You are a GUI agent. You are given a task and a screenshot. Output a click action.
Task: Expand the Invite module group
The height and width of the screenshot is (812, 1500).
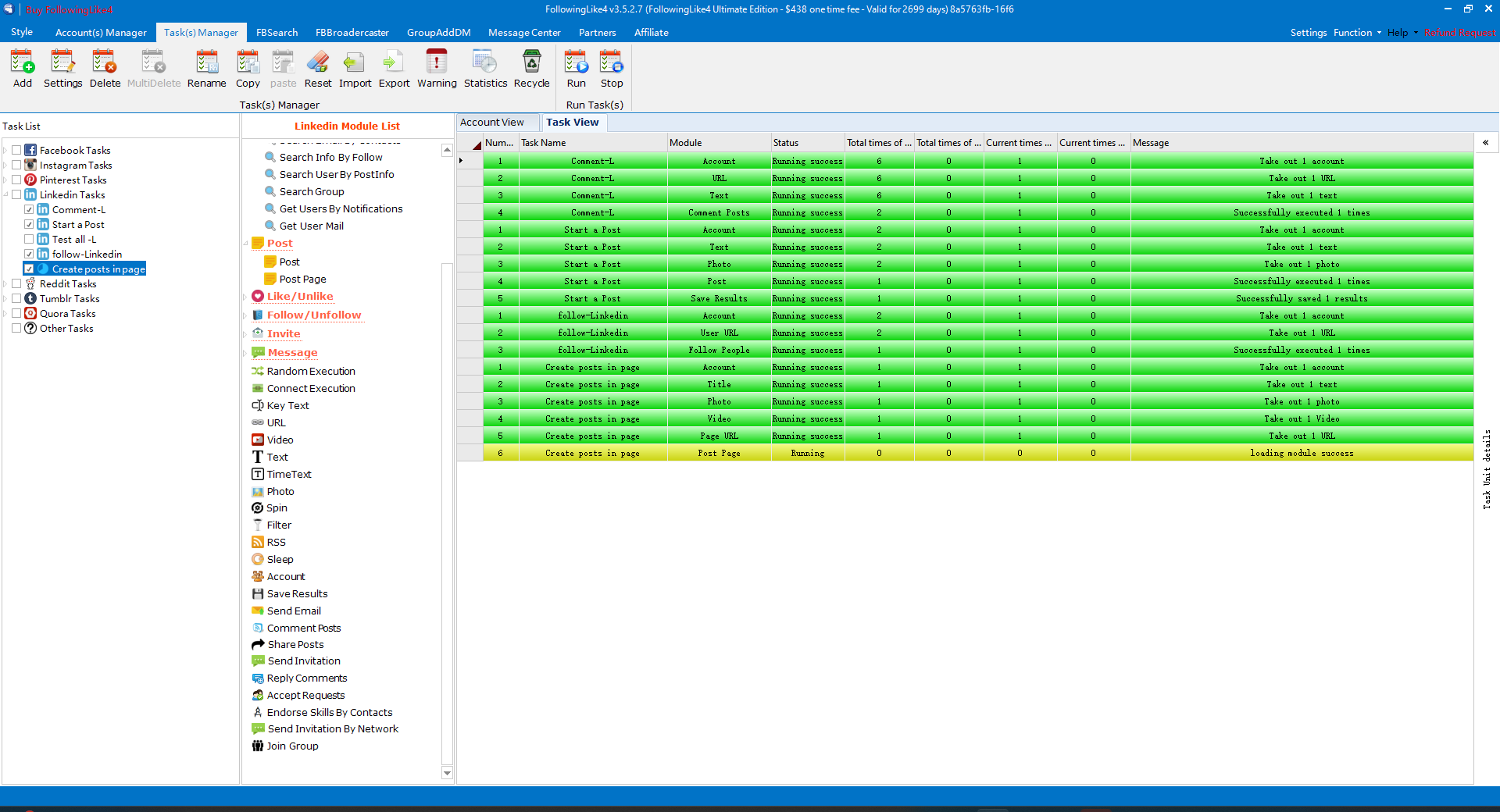245,334
